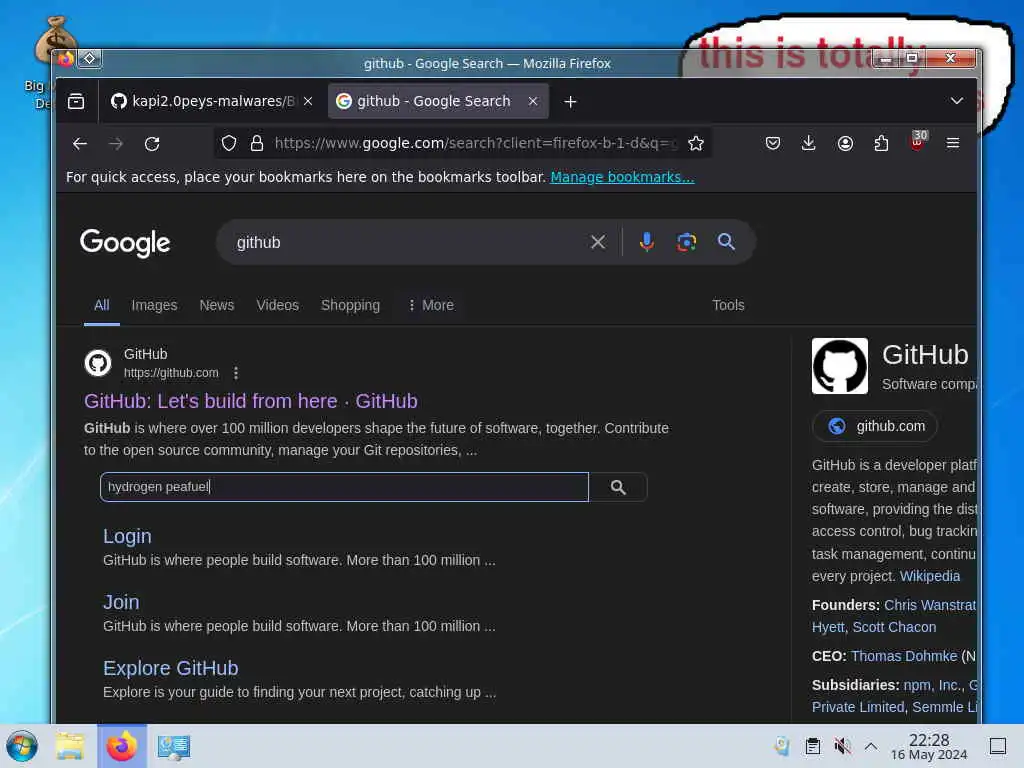Focus the hydrogen peafuel site search box

pyautogui.click(x=344, y=487)
